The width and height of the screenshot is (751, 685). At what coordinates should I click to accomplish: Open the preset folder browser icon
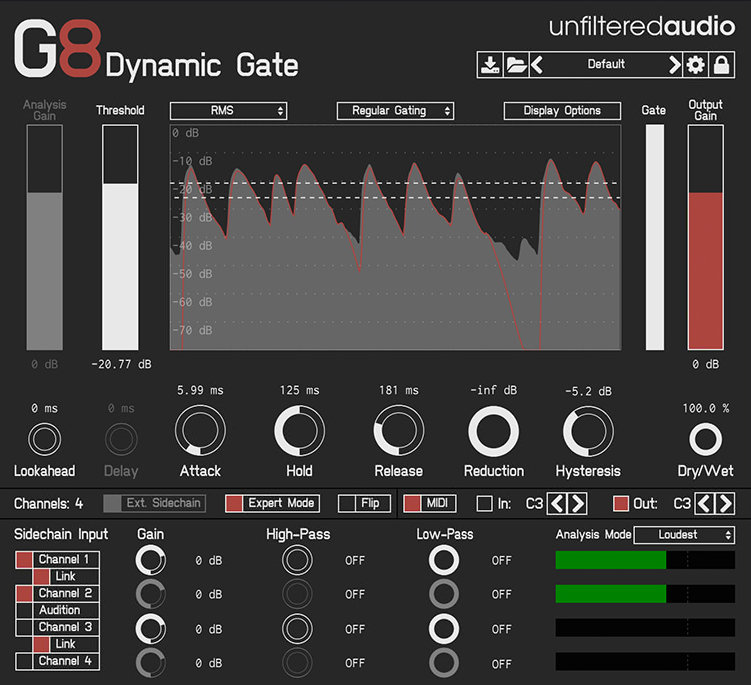pyautogui.click(x=516, y=65)
